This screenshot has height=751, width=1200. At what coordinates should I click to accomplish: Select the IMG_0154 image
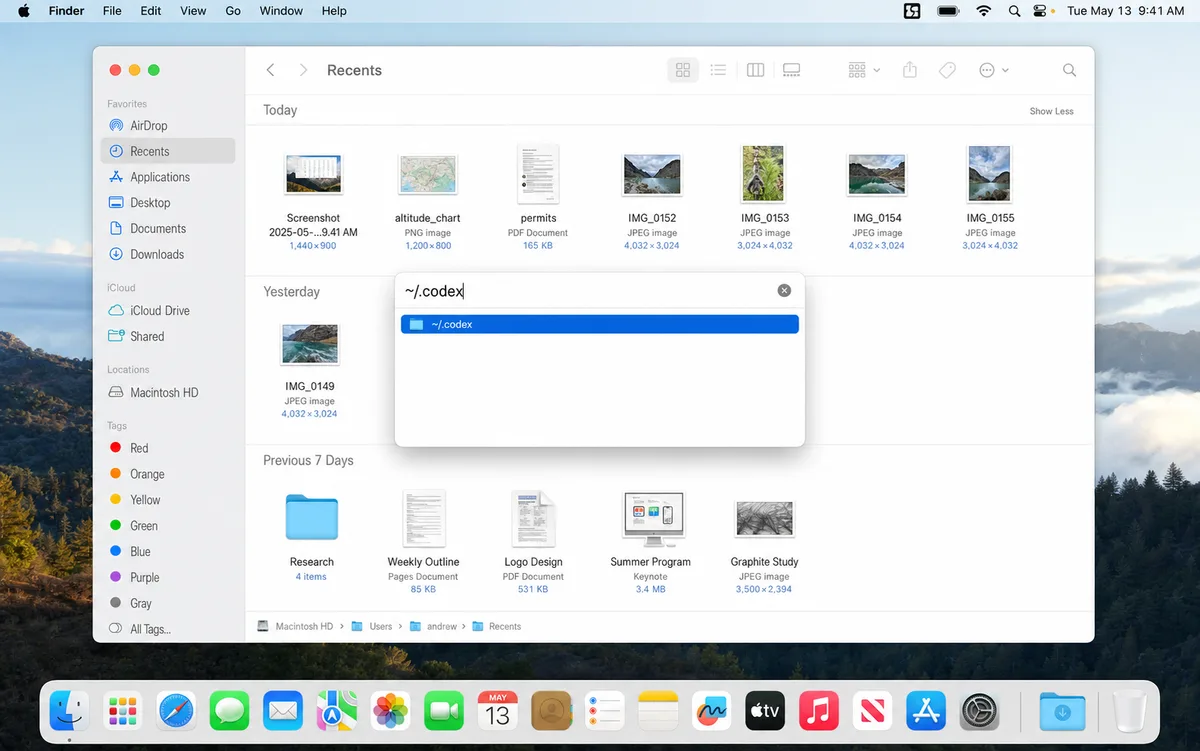[x=877, y=175]
